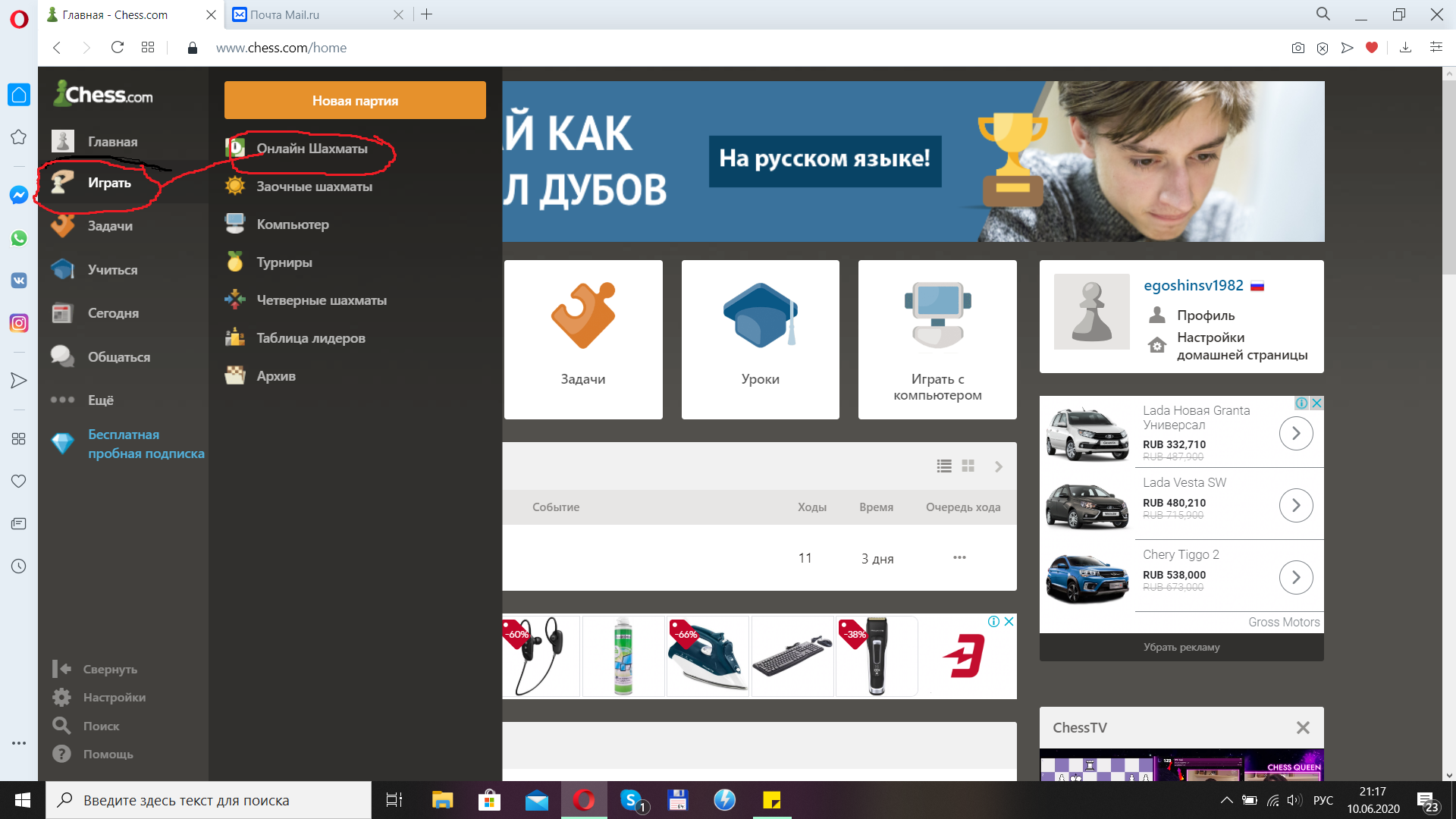Open Архив of games
Screen dimensions: 1456x819
(275, 376)
